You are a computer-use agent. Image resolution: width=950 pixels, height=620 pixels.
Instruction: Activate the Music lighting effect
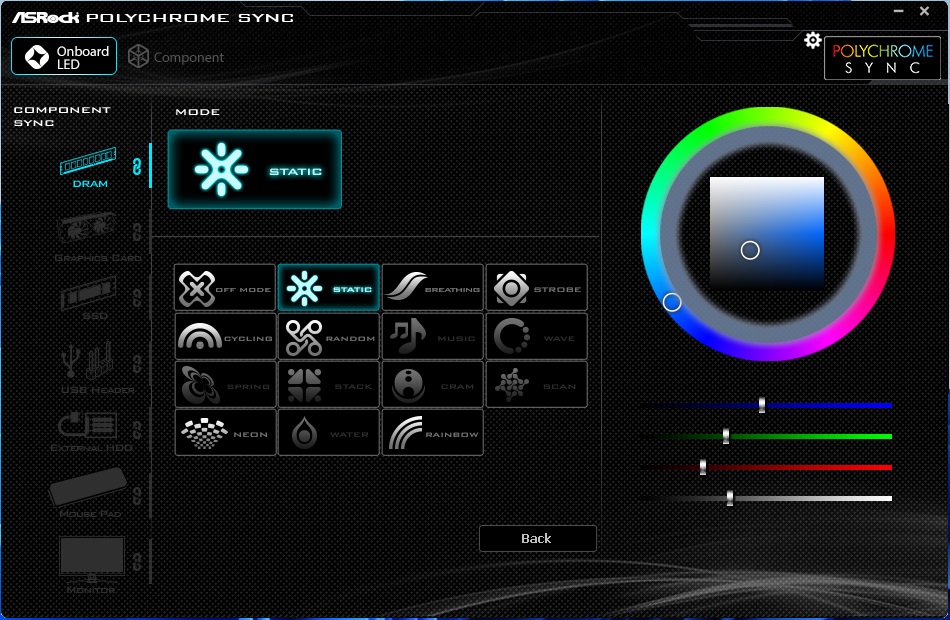coord(432,336)
